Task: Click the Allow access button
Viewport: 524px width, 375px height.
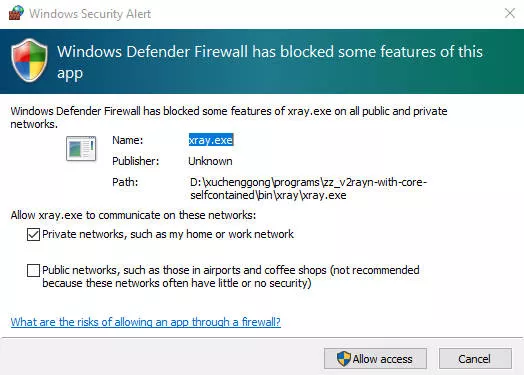Action: point(375,359)
